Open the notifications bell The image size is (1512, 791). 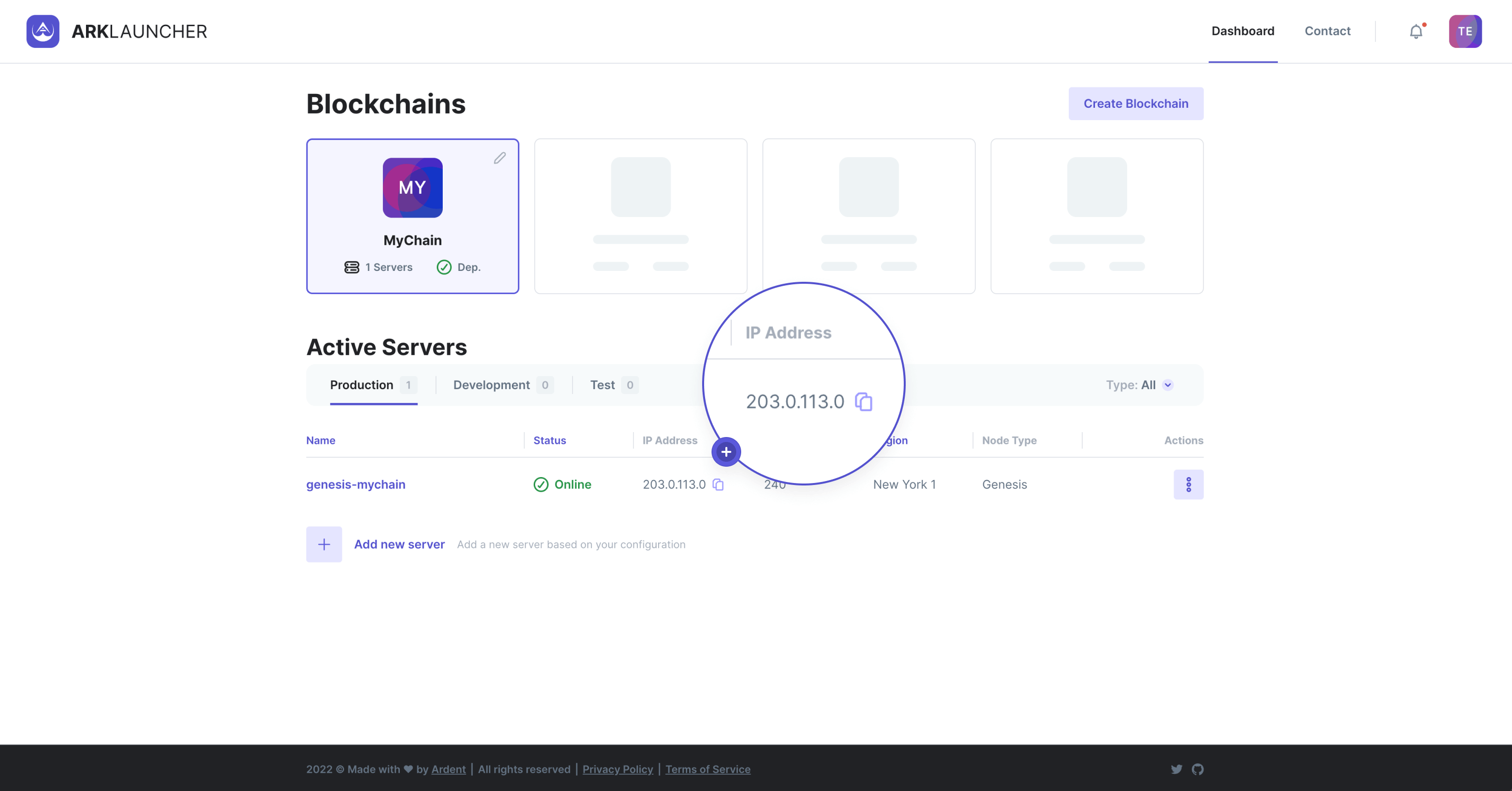1416,31
